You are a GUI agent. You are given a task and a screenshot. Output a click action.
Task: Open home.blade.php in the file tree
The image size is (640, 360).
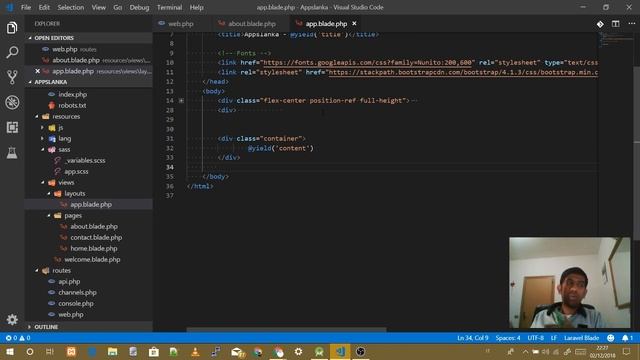[93, 248]
